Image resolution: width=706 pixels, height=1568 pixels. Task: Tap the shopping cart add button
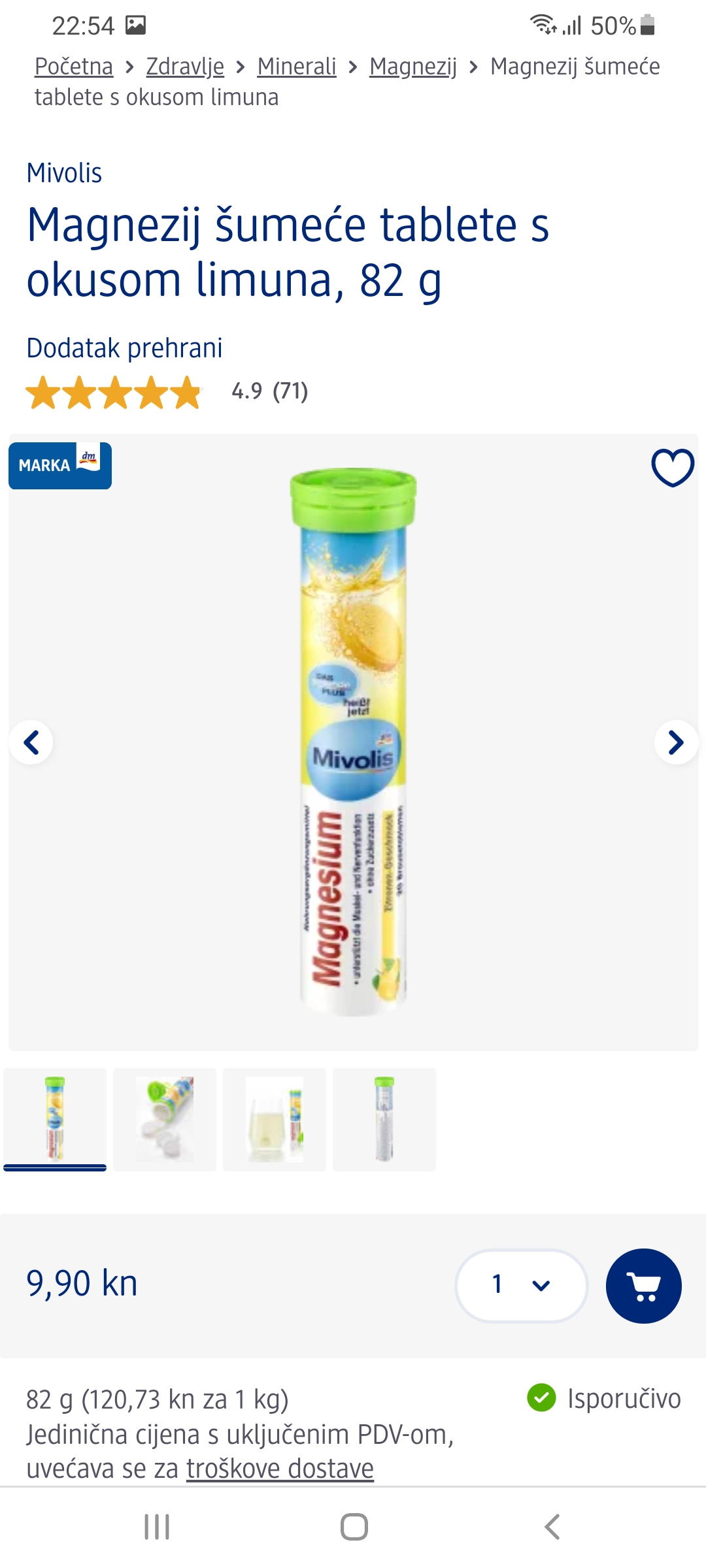click(644, 1286)
